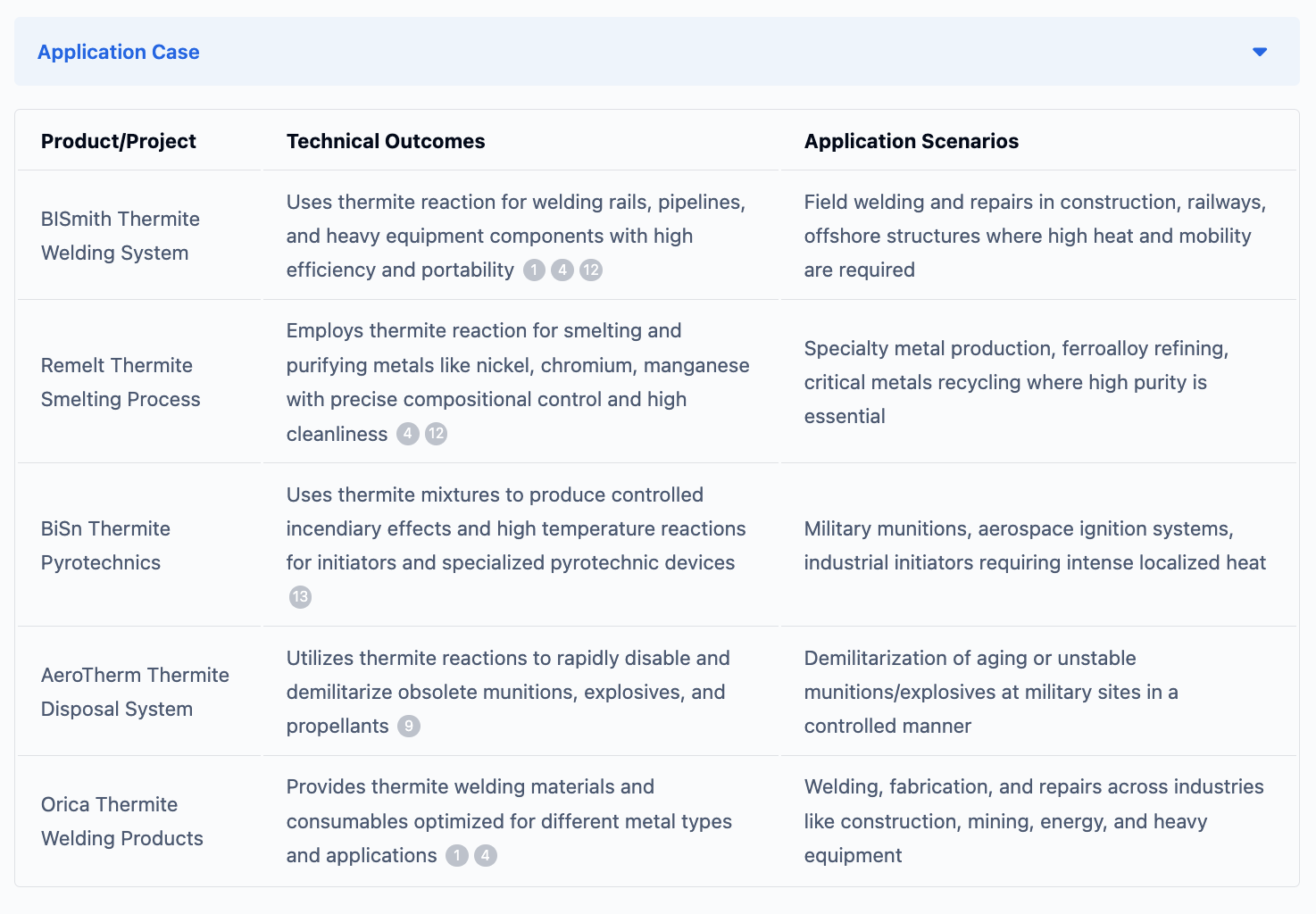Click the Application Scenarios column header

[x=912, y=141]
